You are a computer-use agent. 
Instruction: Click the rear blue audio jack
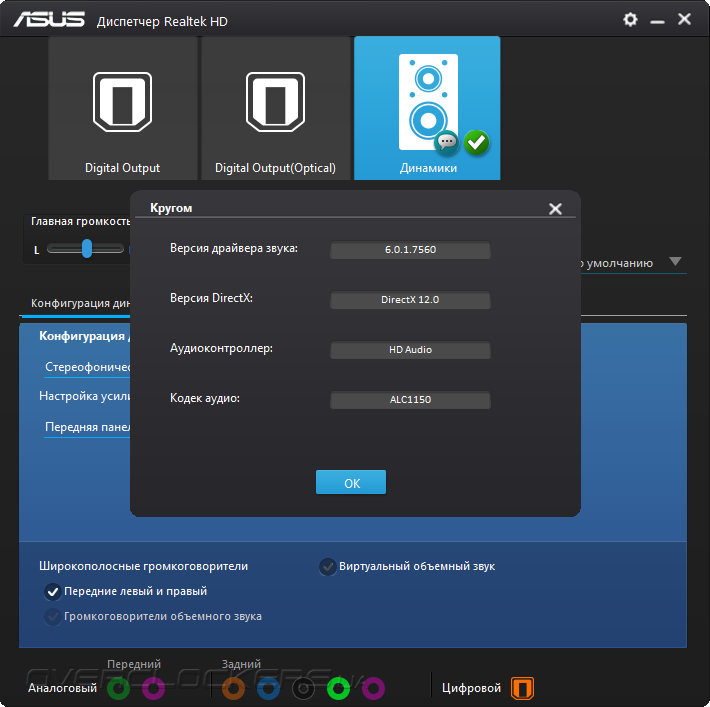269,688
